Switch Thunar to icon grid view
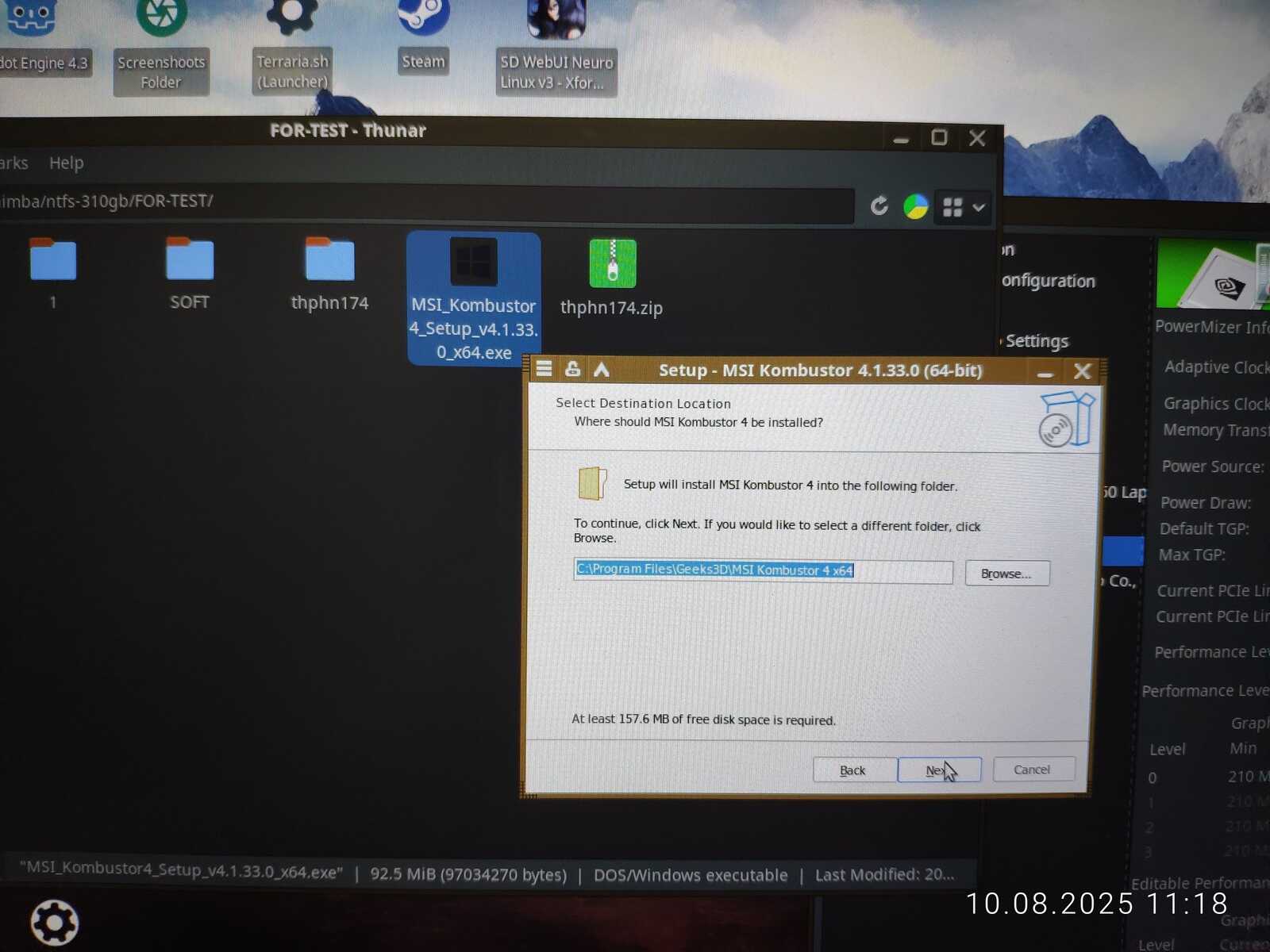This screenshot has width=1270, height=952. [952, 208]
